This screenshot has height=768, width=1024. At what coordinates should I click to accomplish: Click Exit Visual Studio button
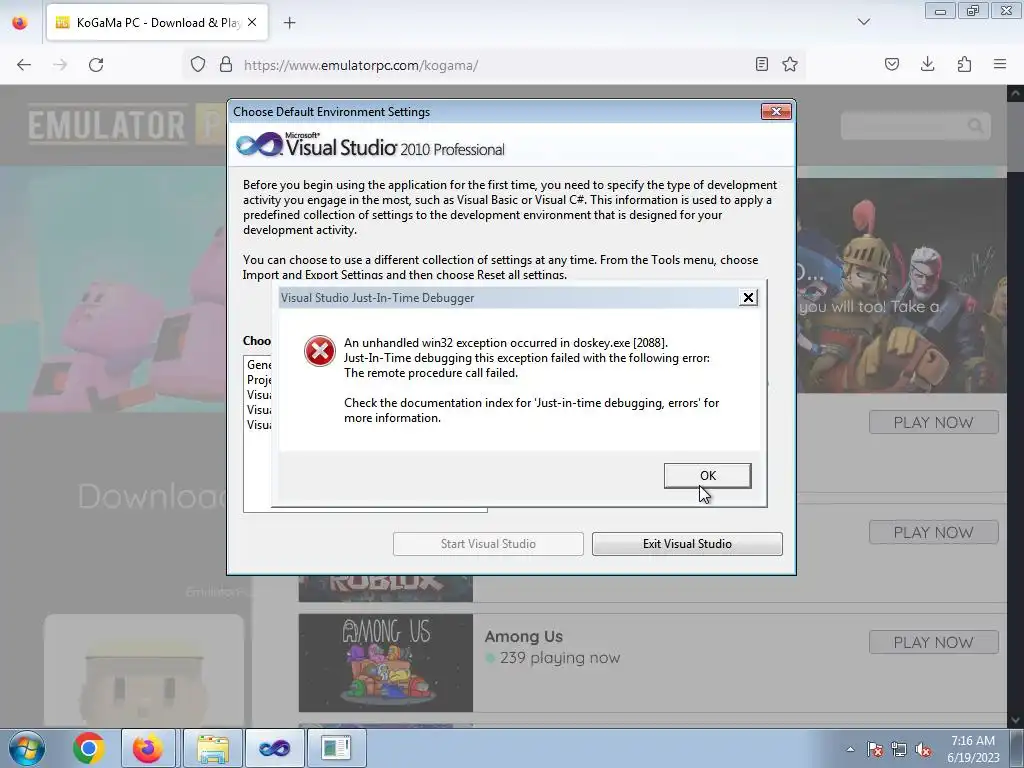[x=687, y=544]
